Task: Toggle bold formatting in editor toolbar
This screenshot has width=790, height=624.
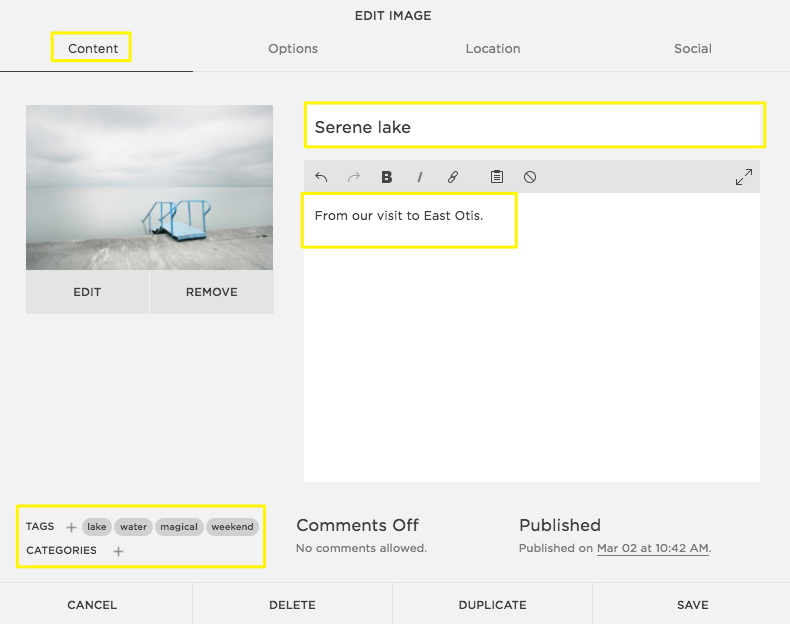Action: click(387, 177)
